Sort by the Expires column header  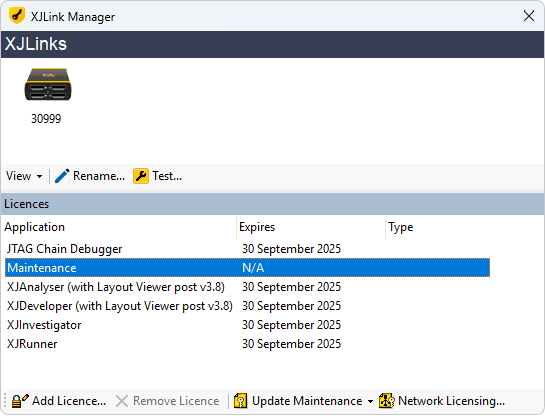coord(311,227)
